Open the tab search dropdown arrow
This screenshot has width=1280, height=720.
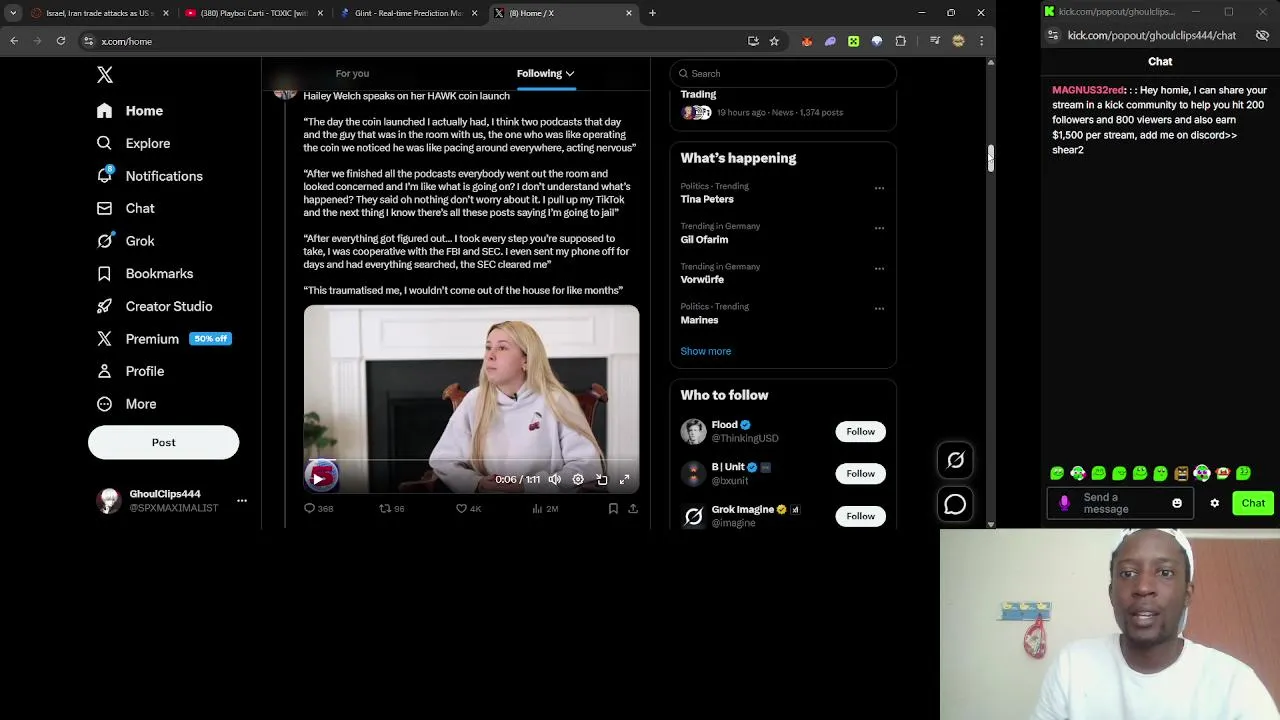pyautogui.click(x=13, y=13)
